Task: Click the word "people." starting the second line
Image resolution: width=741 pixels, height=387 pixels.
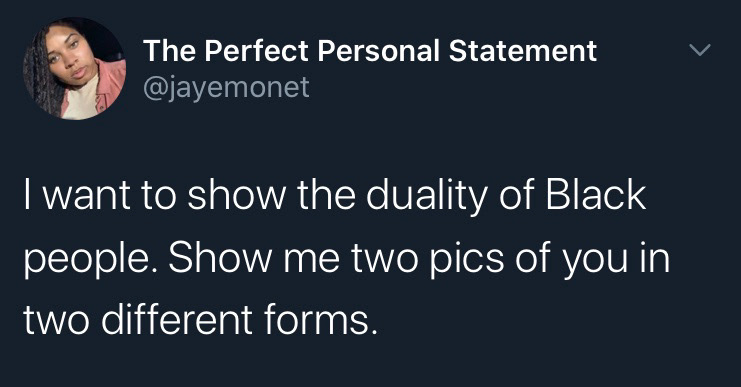Action: (x=86, y=261)
